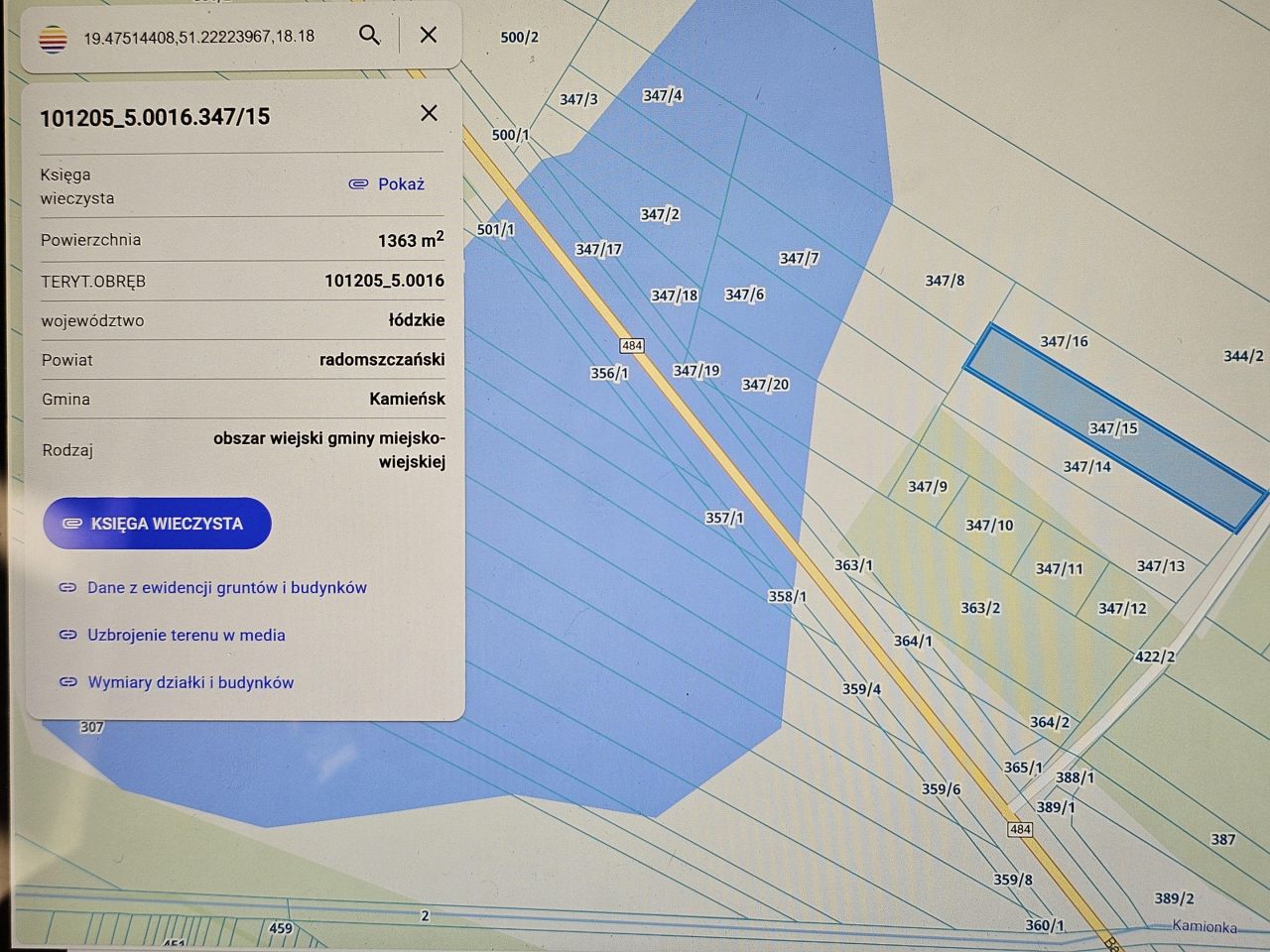The height and width of the screenshot is (952, 1270).
Task: Open the map layers logo icon
Action: coord(53,40)
